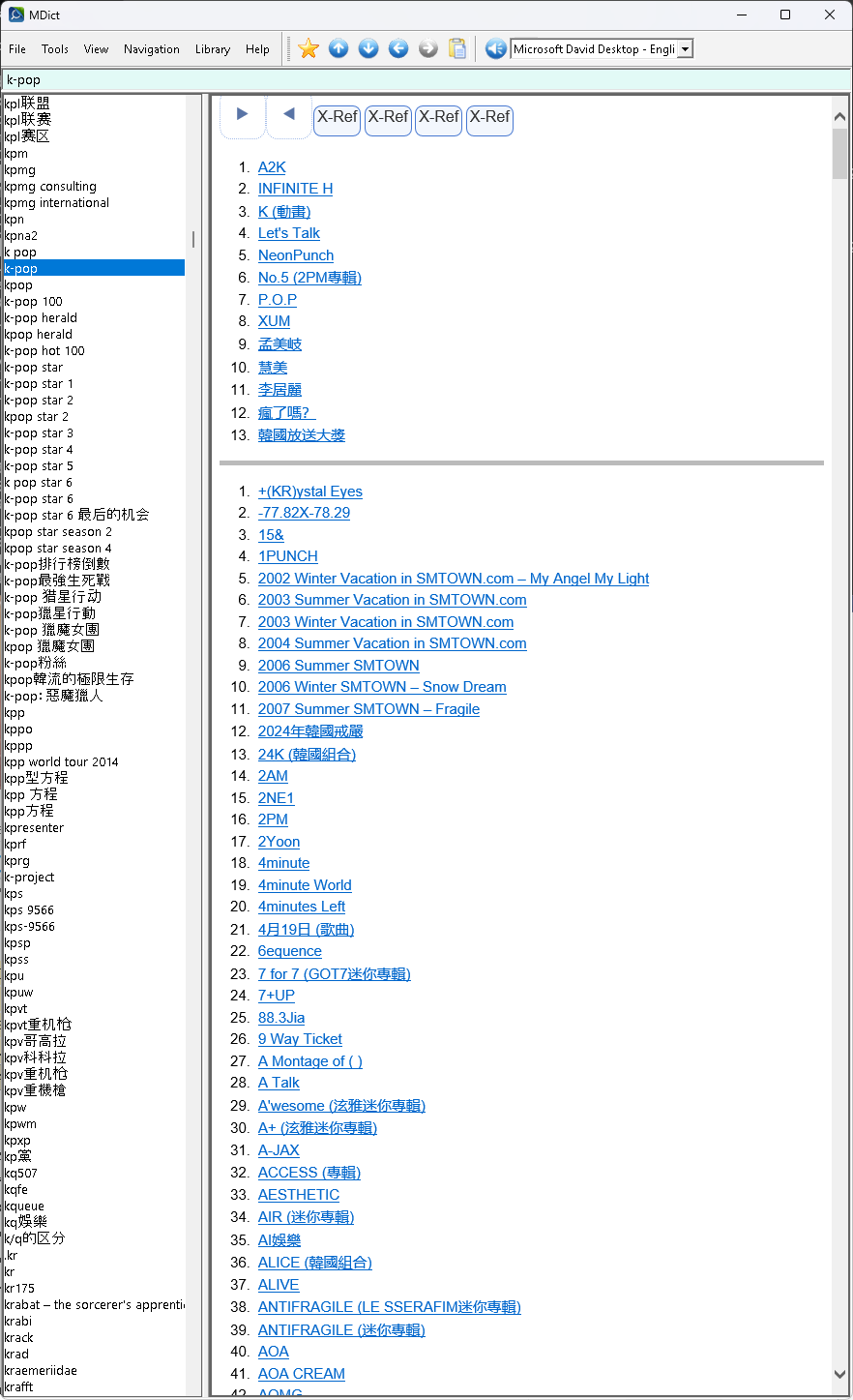Open the Microsoft David voice dropdown
853x1400 pixels.
[x=685, y=49]
